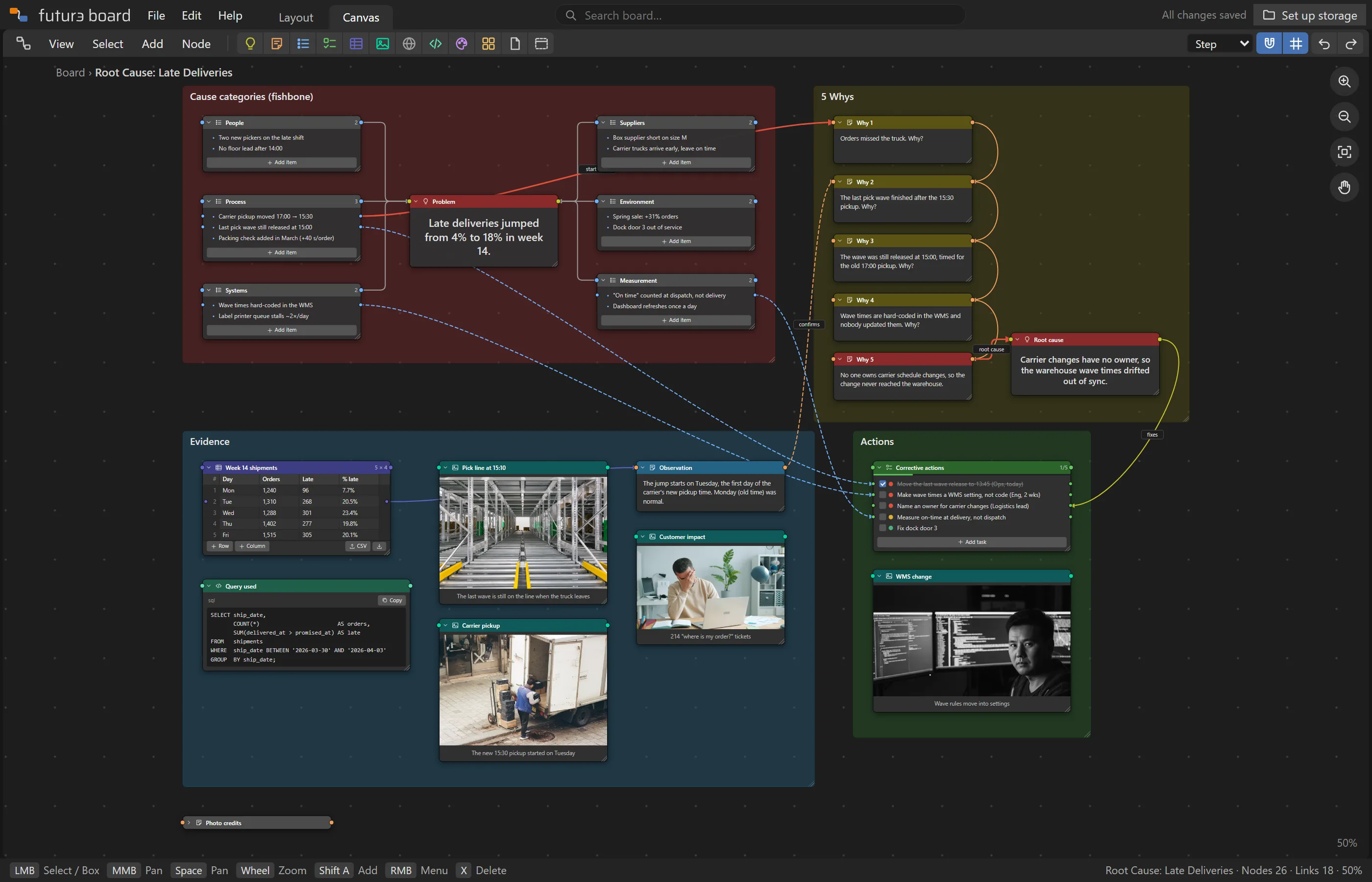Copy the SQL in Query used node
This screenshot has height=882, width=1372.
(x=392, y=600)
